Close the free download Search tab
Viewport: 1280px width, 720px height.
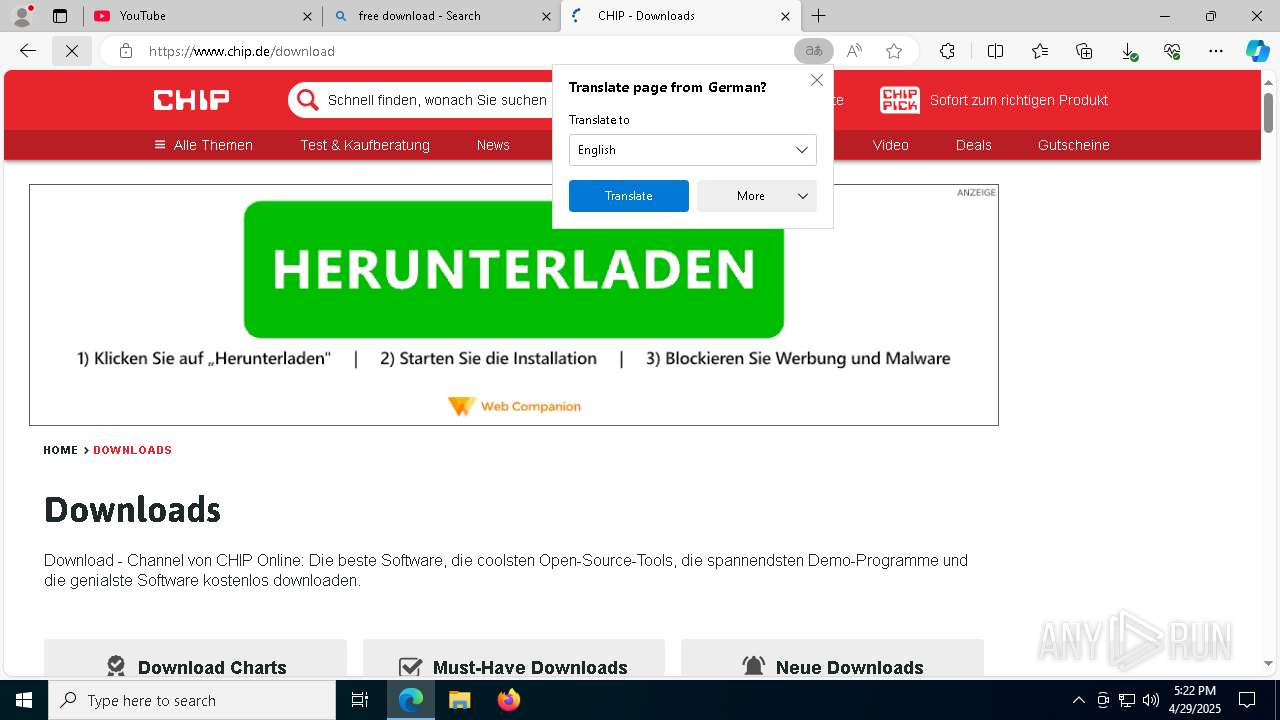[546, 16]
